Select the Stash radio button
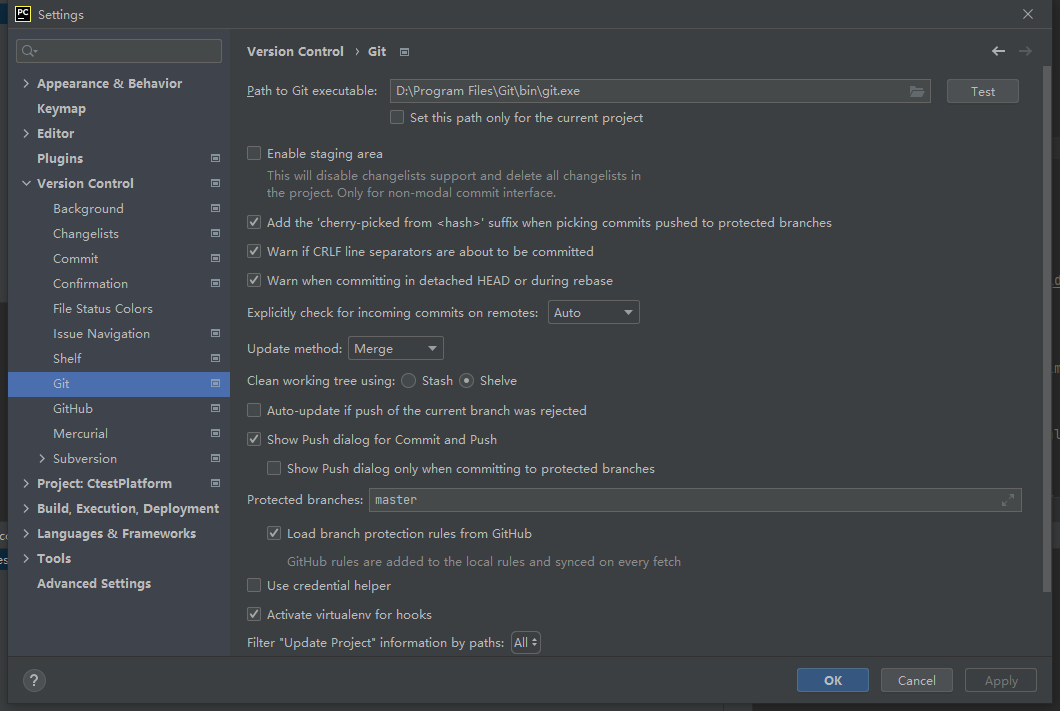This screenshot has height=711, width=1060. [x=409, y=381]
